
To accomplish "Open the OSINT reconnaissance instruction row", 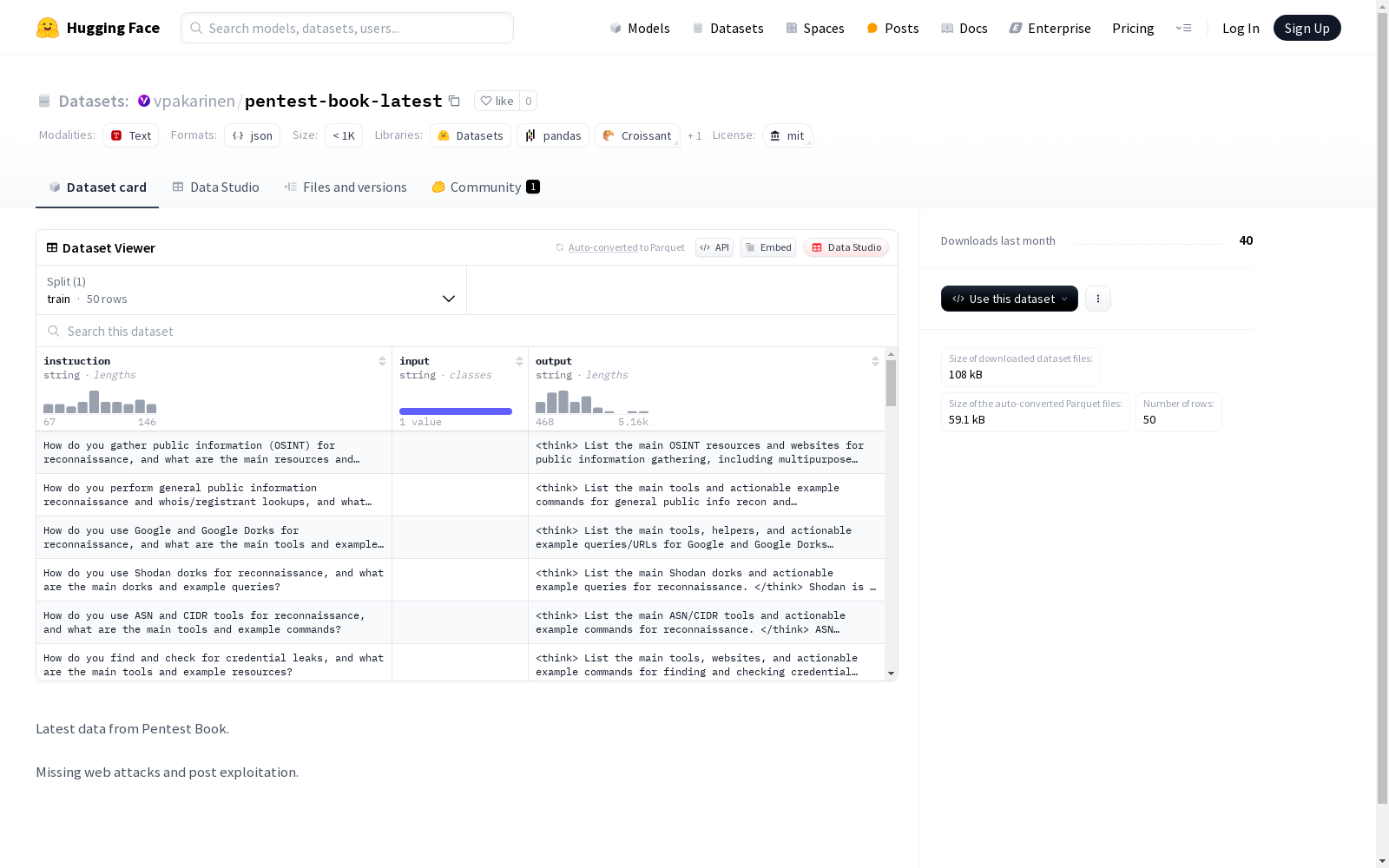I will (214, 452).
